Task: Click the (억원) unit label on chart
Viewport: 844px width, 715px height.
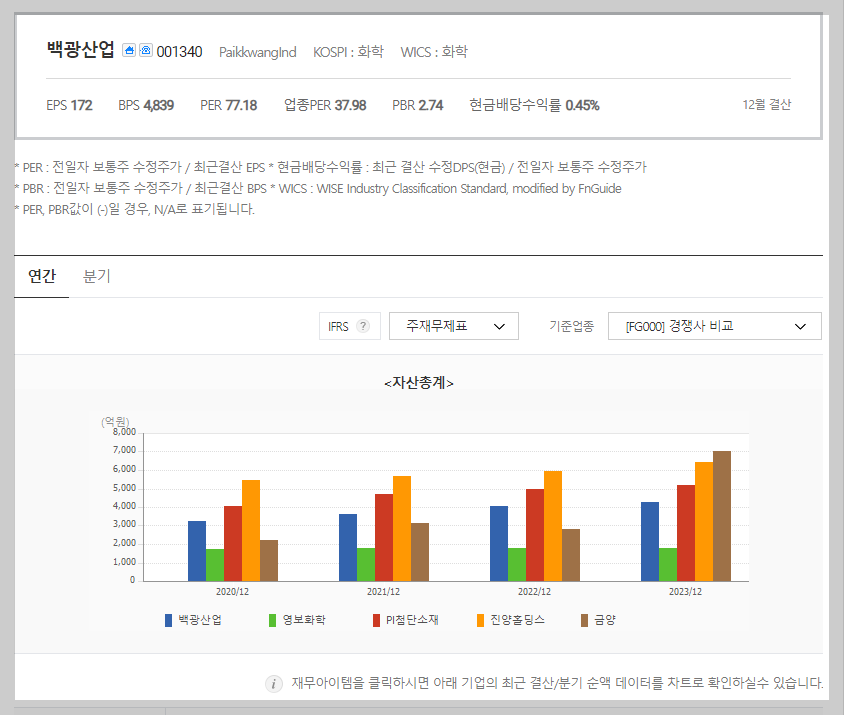Action: [x=115, y=422]
